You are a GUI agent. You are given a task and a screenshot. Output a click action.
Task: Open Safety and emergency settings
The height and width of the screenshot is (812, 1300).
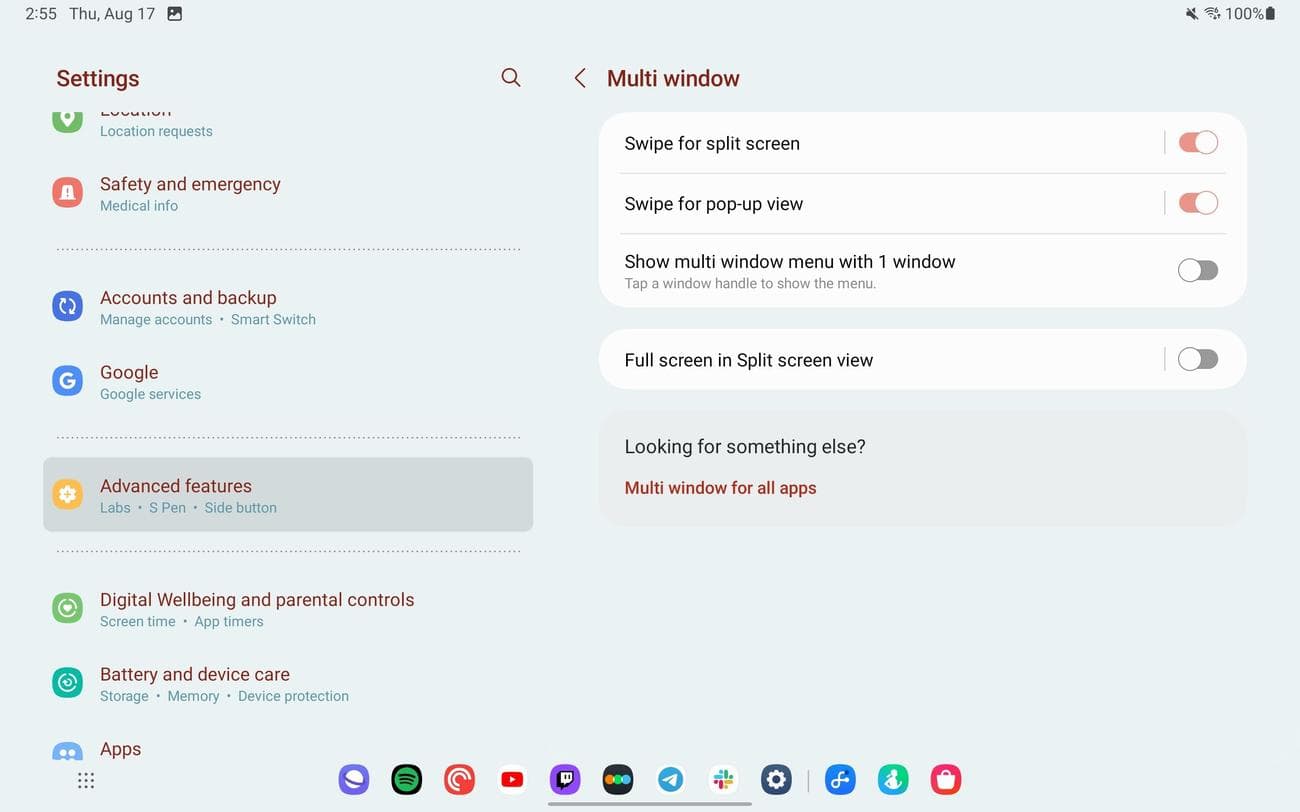(x=288, y=193)
